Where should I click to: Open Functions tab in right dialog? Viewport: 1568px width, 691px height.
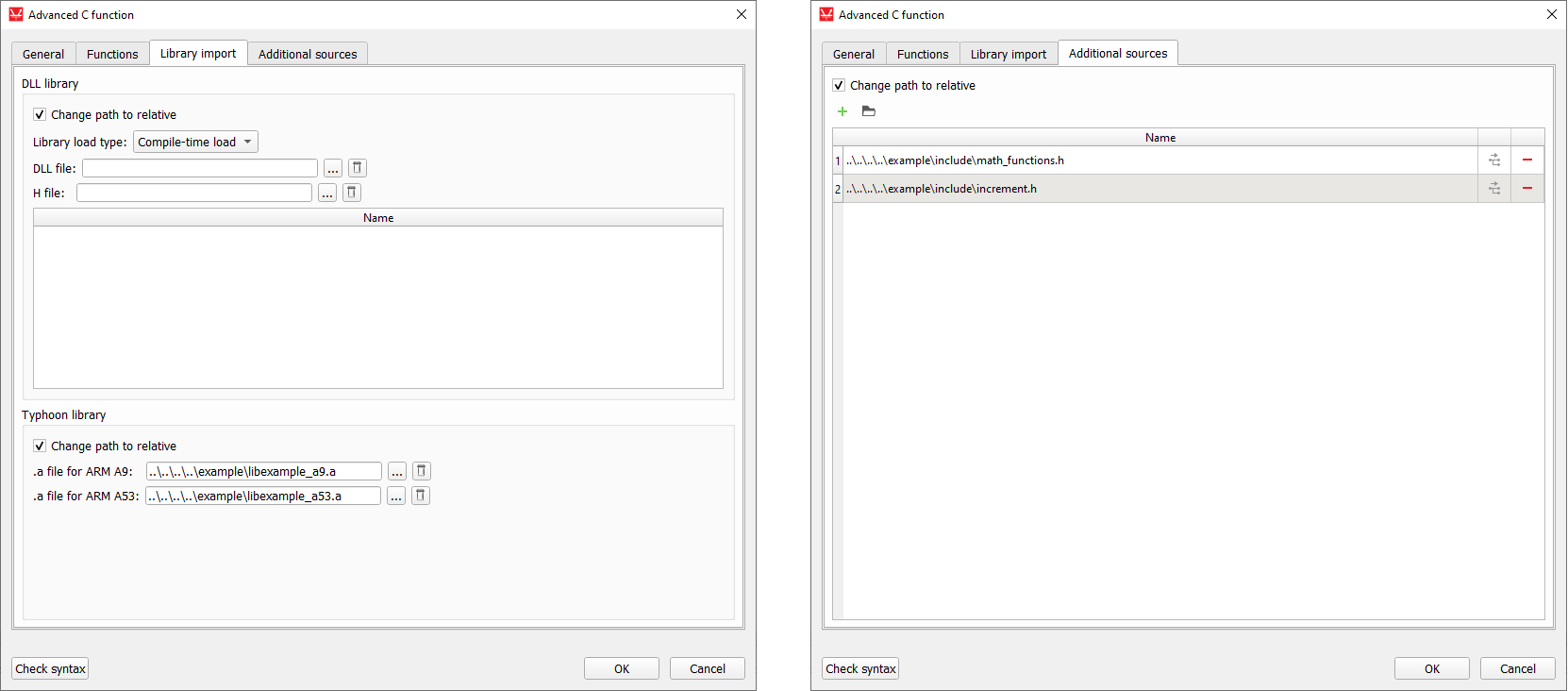pyautogui.click(x=922, y=54)
